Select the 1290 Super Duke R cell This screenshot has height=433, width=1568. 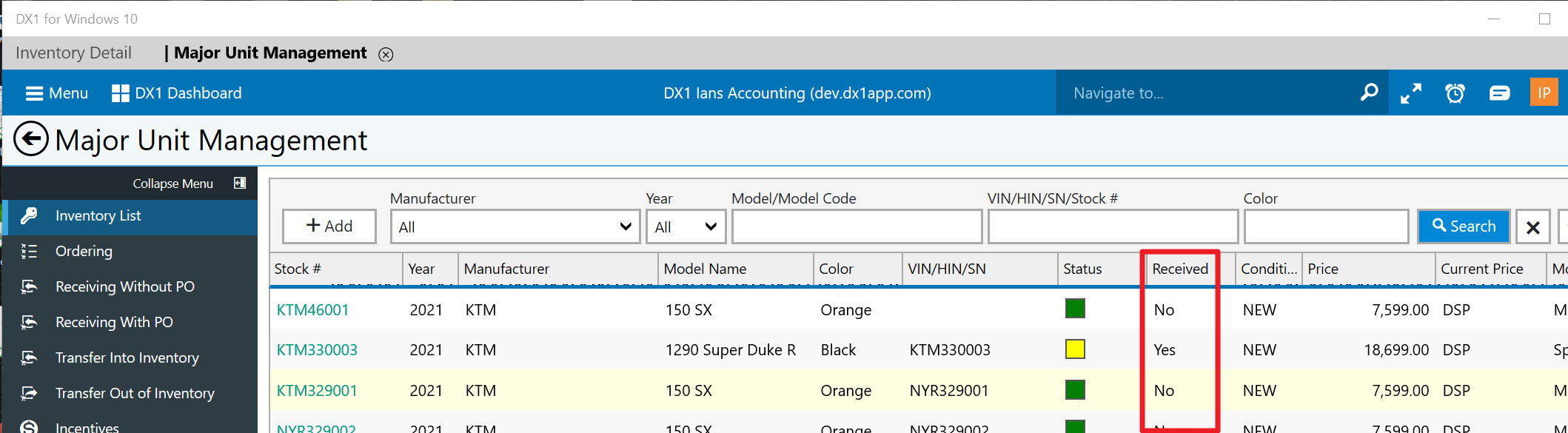731,350
